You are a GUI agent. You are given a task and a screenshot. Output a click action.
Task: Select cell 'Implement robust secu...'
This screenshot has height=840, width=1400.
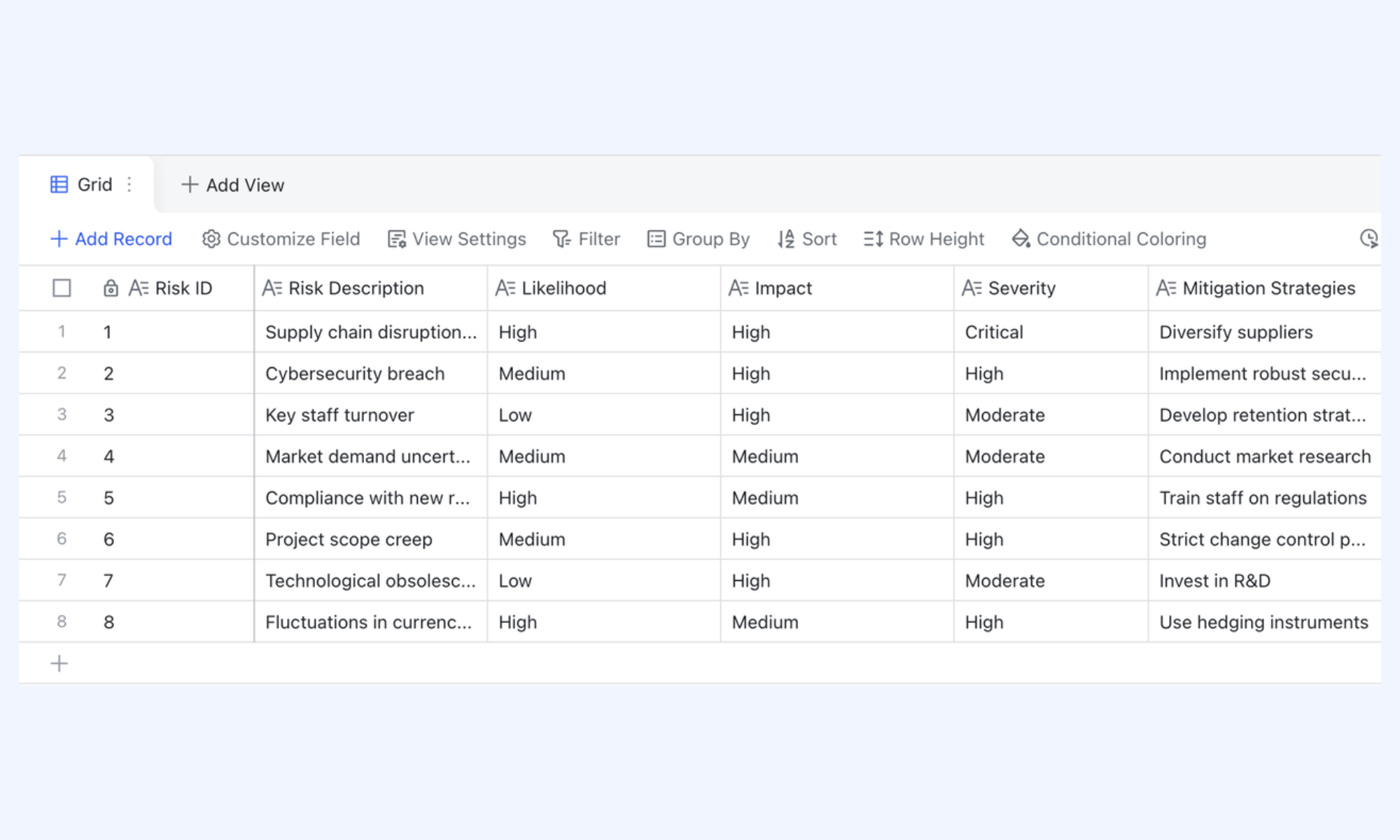(1264, 373)
